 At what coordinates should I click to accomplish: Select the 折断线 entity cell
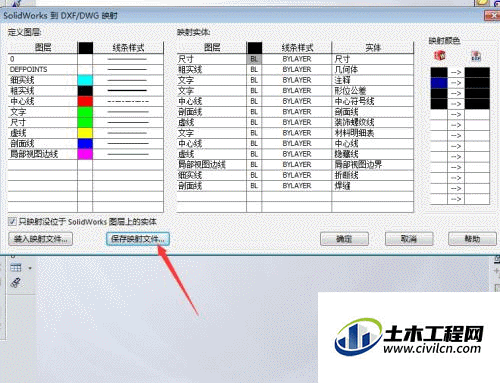point(373,175)
